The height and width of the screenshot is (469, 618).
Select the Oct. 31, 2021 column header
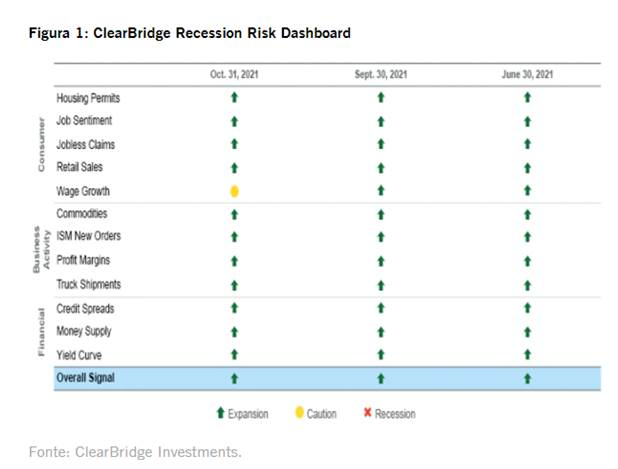point(234,74)
